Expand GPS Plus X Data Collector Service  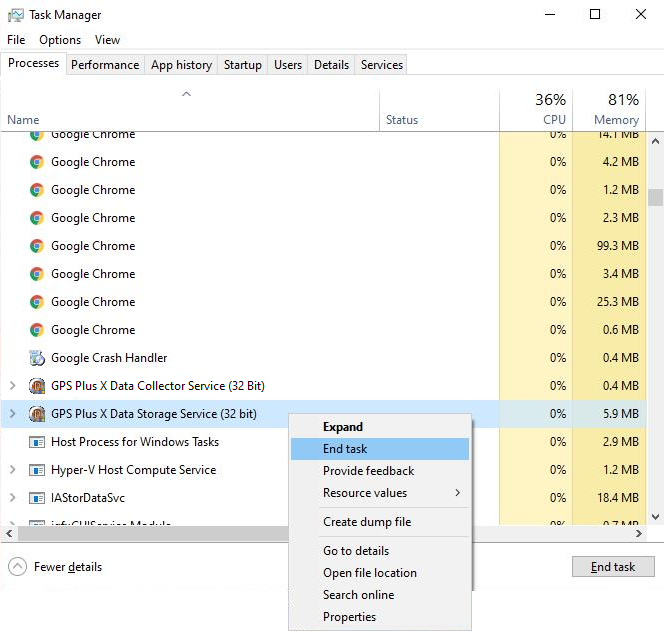click(x=13, y=385)
